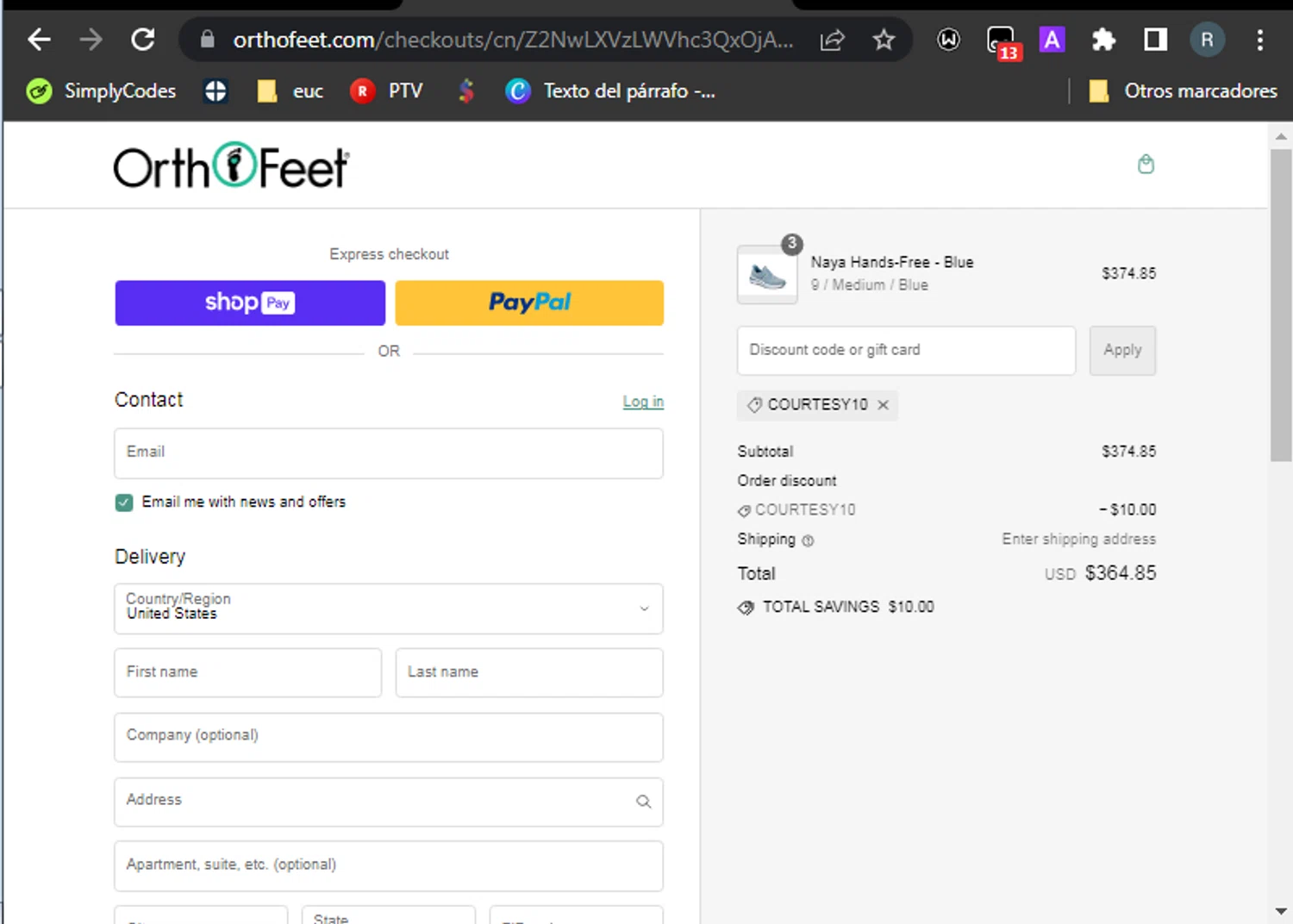1293x924 pixels.
Task: Bookmark this page with the star icon
Action: click(x=884, y=40)
